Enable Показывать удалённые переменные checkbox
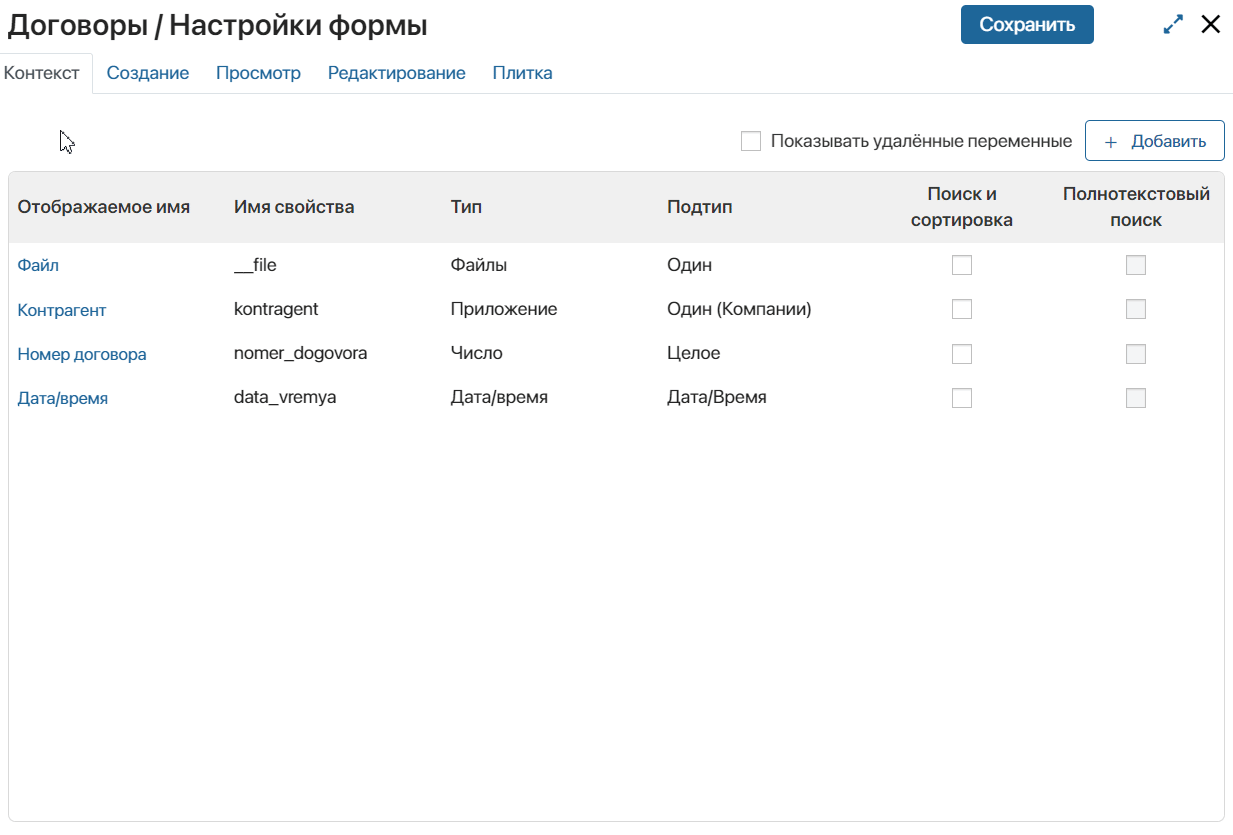Viewport: 1233px width, 835px height. (751, 141)
